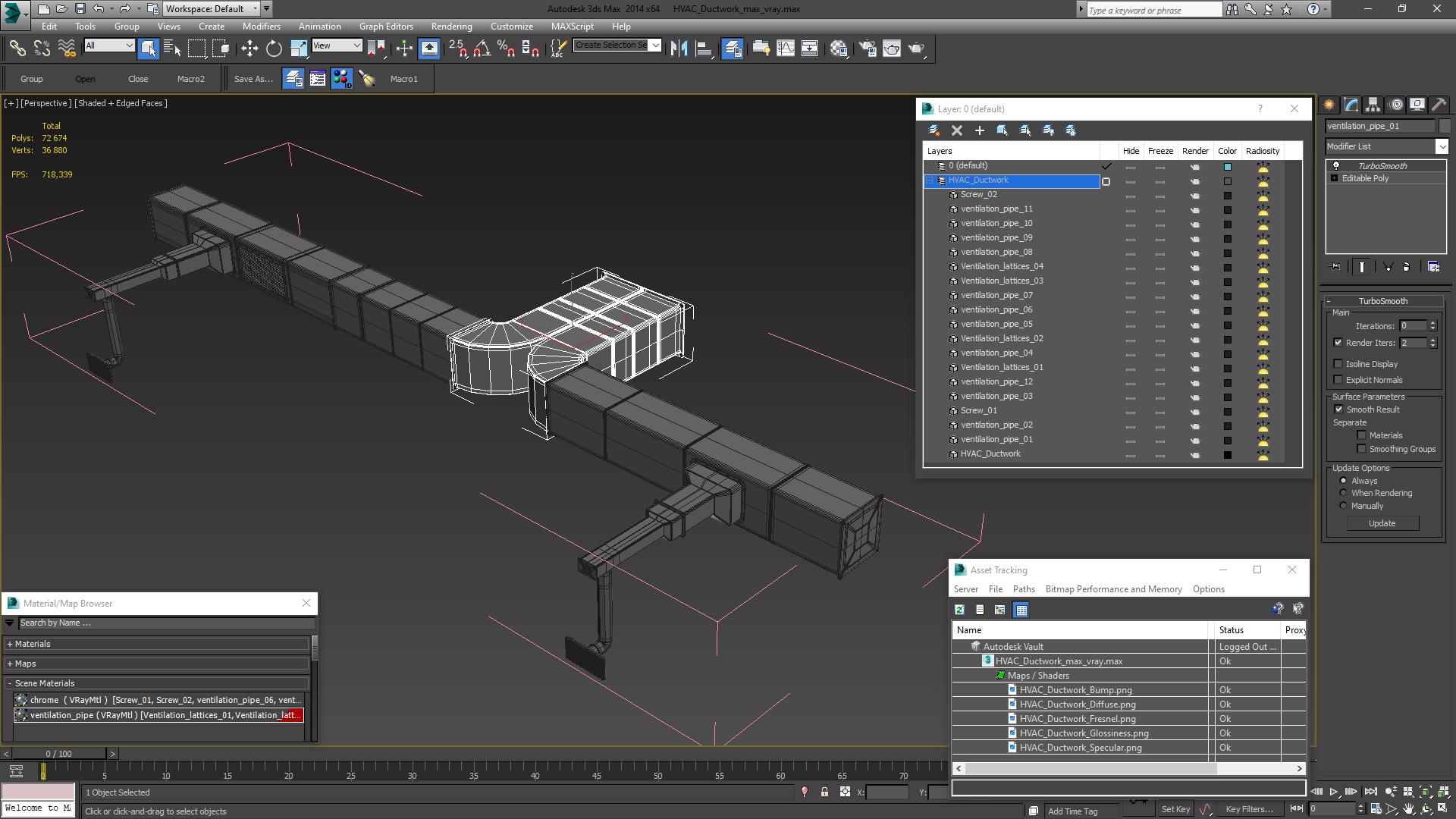Screen dimensions: 1456x819
Task: Click Delete layer X icon in Layer dialog
Action: [957, 130]
